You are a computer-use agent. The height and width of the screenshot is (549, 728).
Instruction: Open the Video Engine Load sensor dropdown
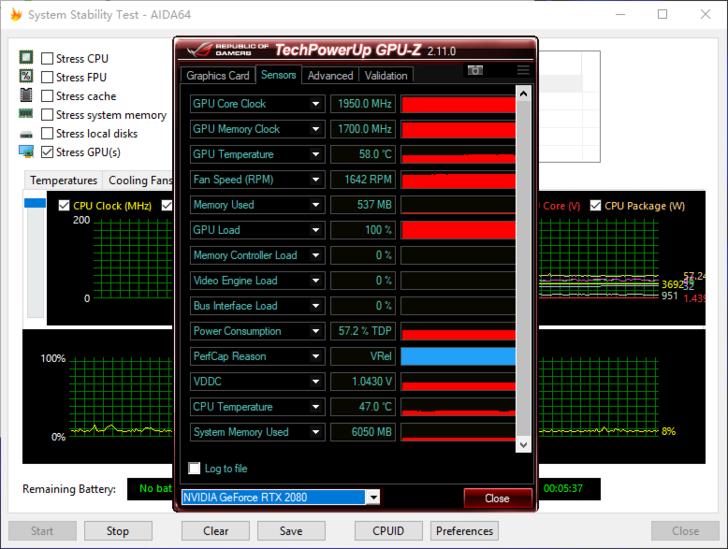[316, 281]
